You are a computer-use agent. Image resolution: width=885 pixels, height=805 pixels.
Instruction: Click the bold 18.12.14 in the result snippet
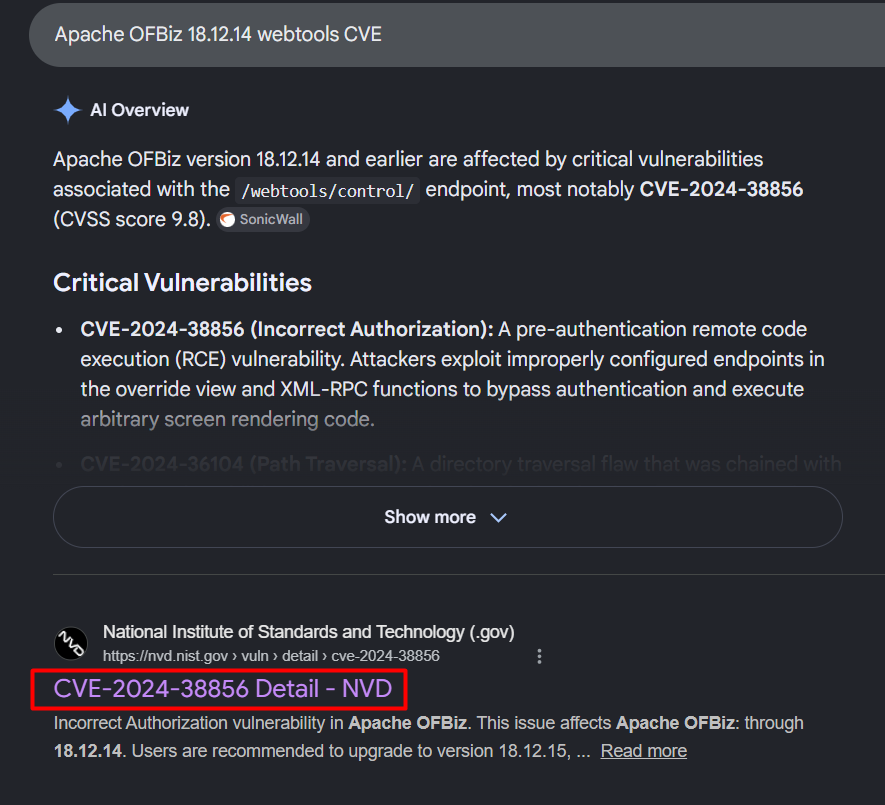point(87,751)
